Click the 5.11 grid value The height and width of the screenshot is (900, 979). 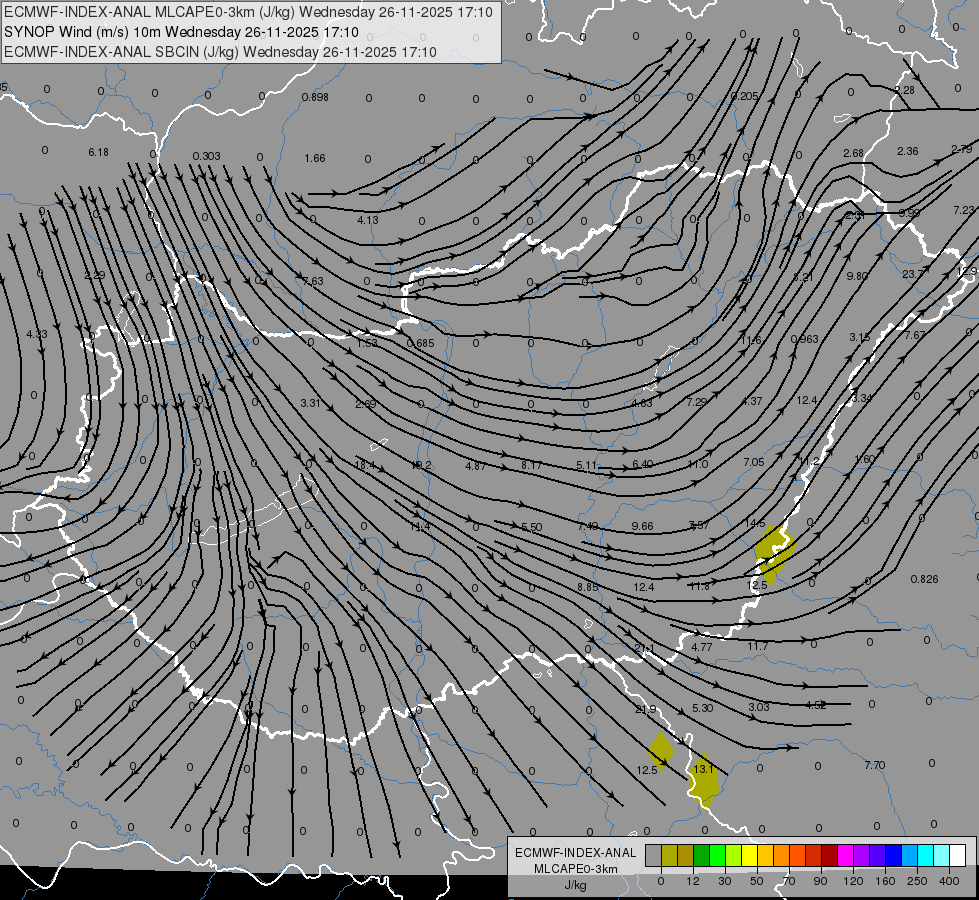[x=587, y=465]
